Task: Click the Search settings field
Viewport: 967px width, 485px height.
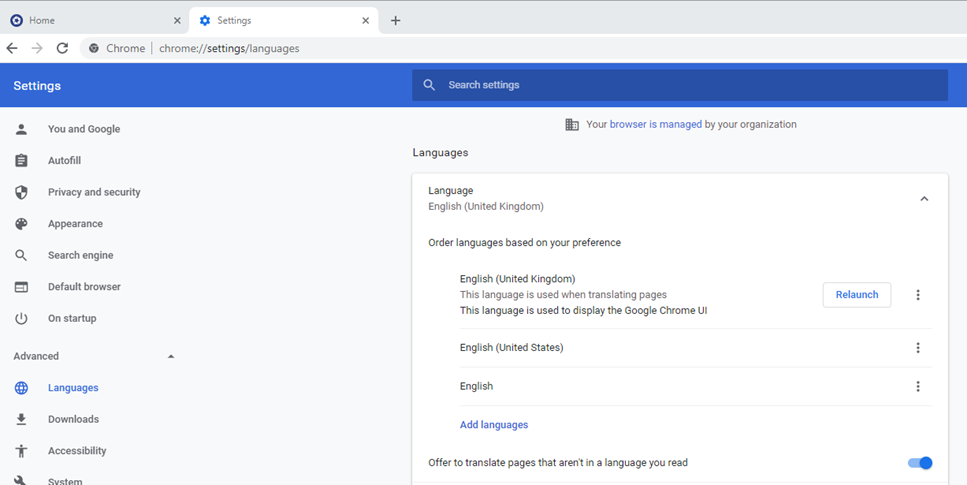Action: click(x=680, y=85)
